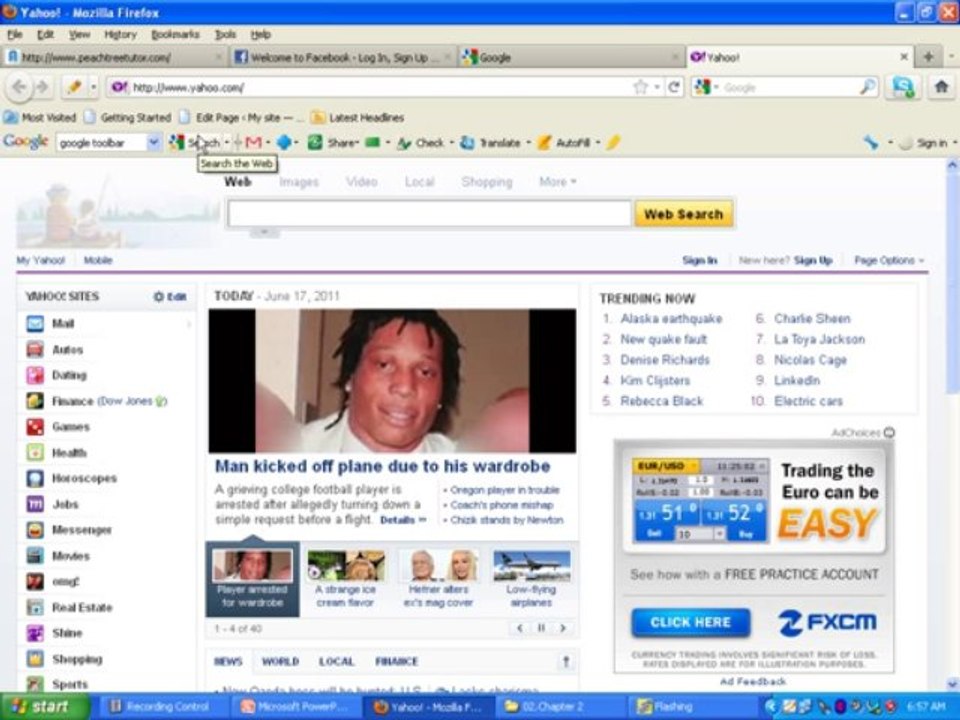
Task: Open the Charlie Sheen trending link
Action: tap(812, 318)
